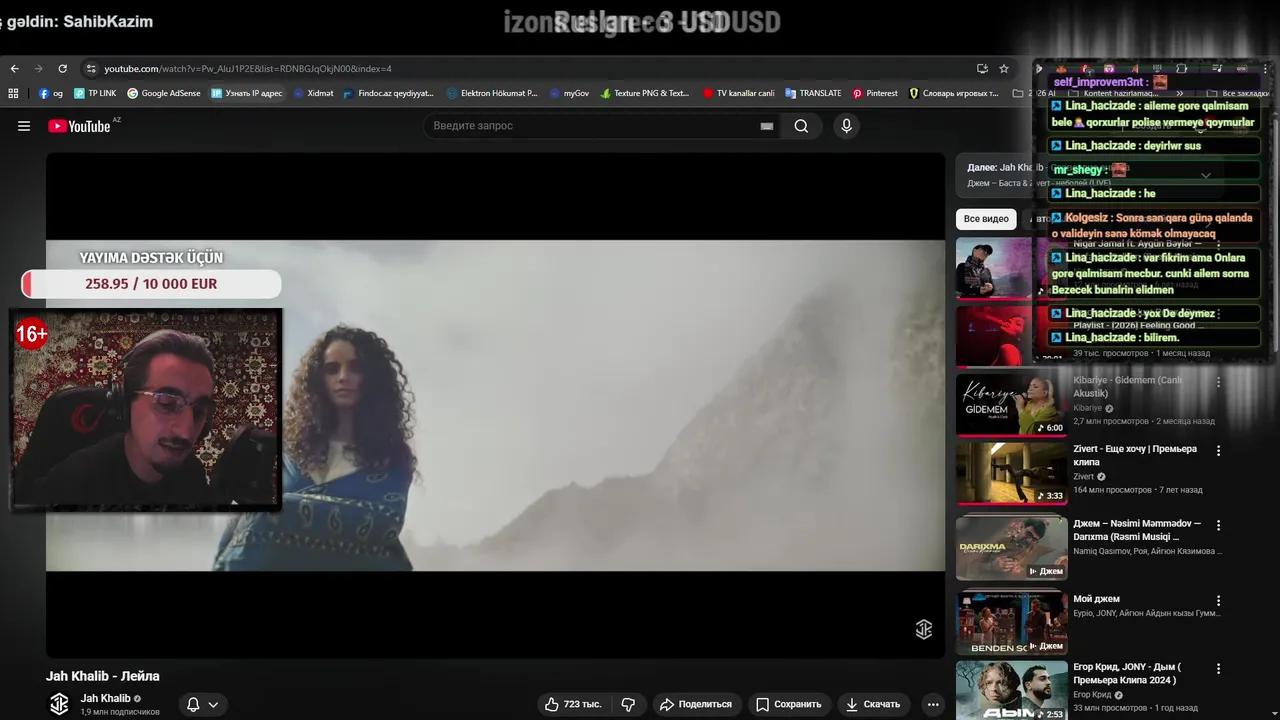Open the Kibariye - Gidemem thumbnail

1011,405
